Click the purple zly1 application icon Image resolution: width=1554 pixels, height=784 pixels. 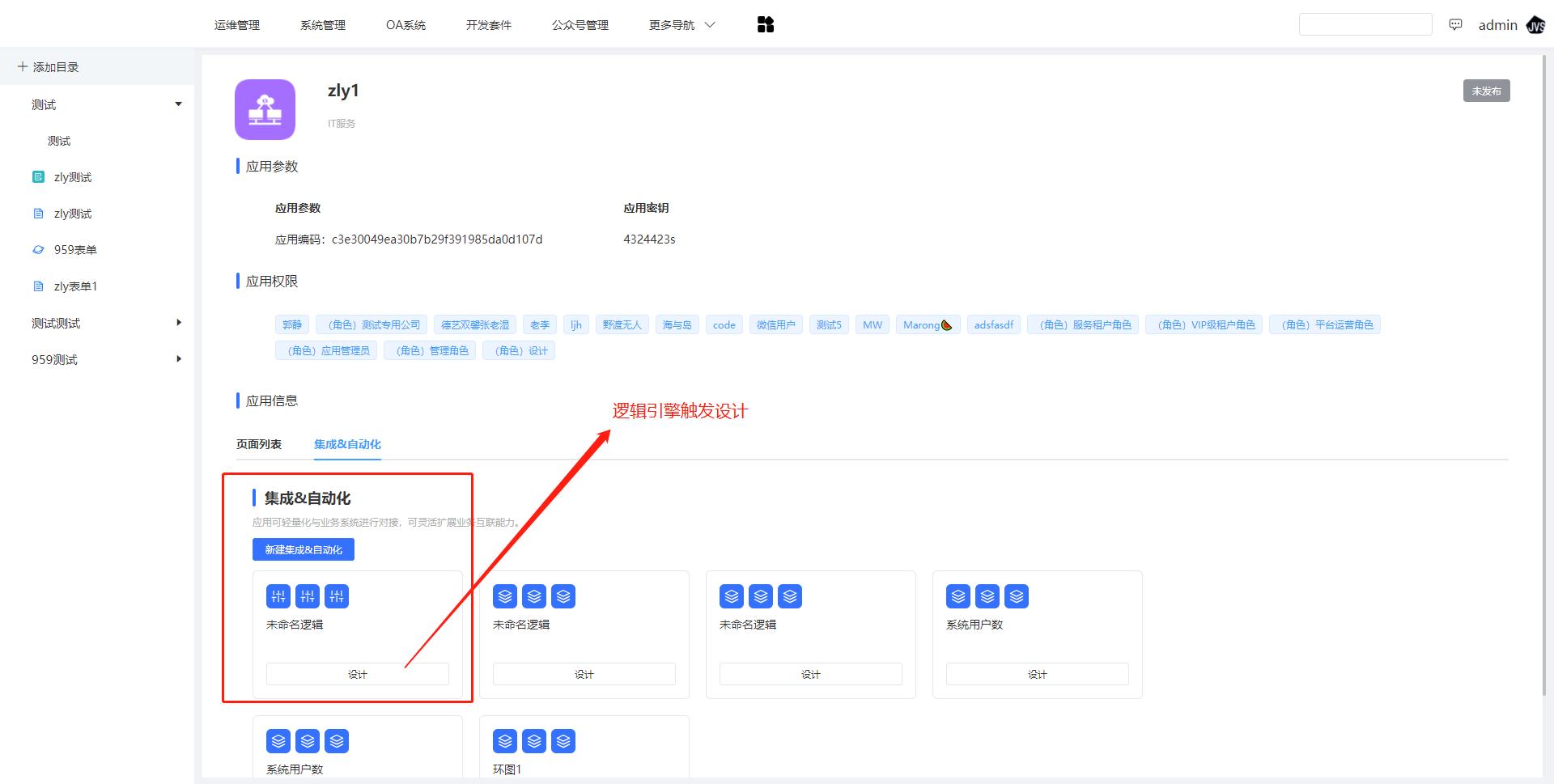point(265,109)
